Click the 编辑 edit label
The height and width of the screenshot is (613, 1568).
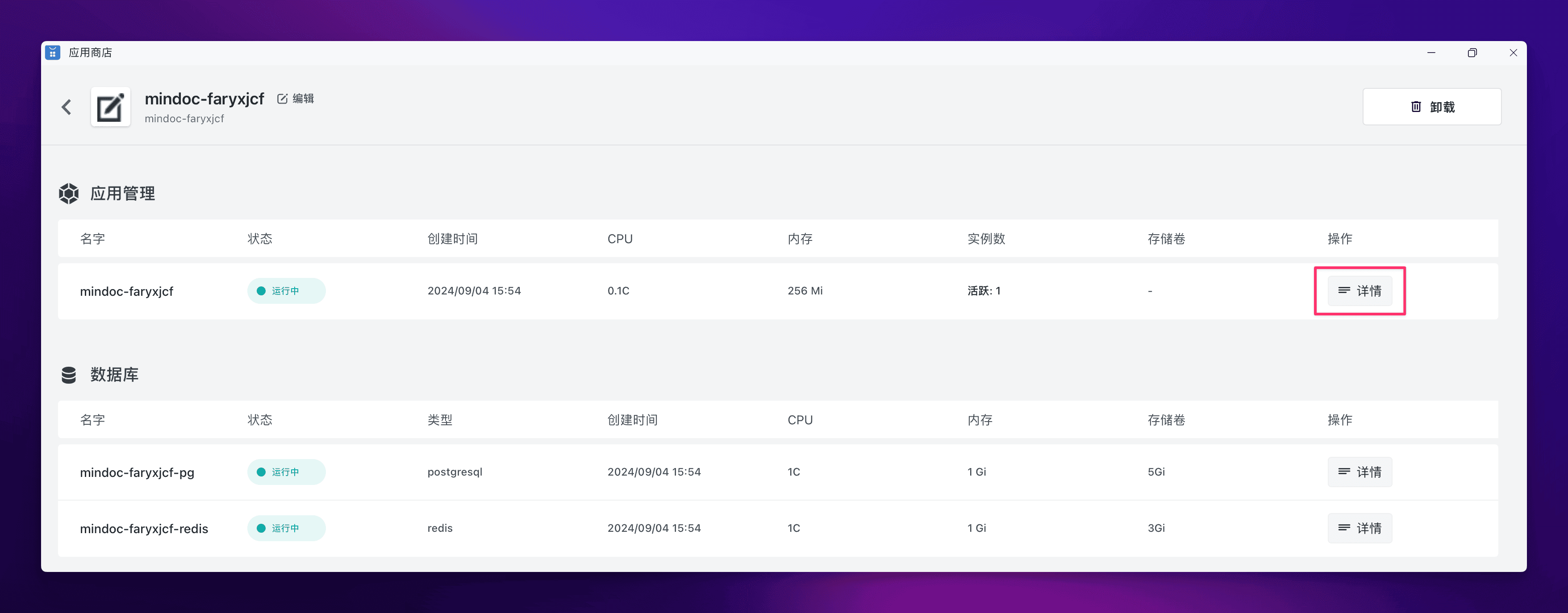tap(303, 99)
